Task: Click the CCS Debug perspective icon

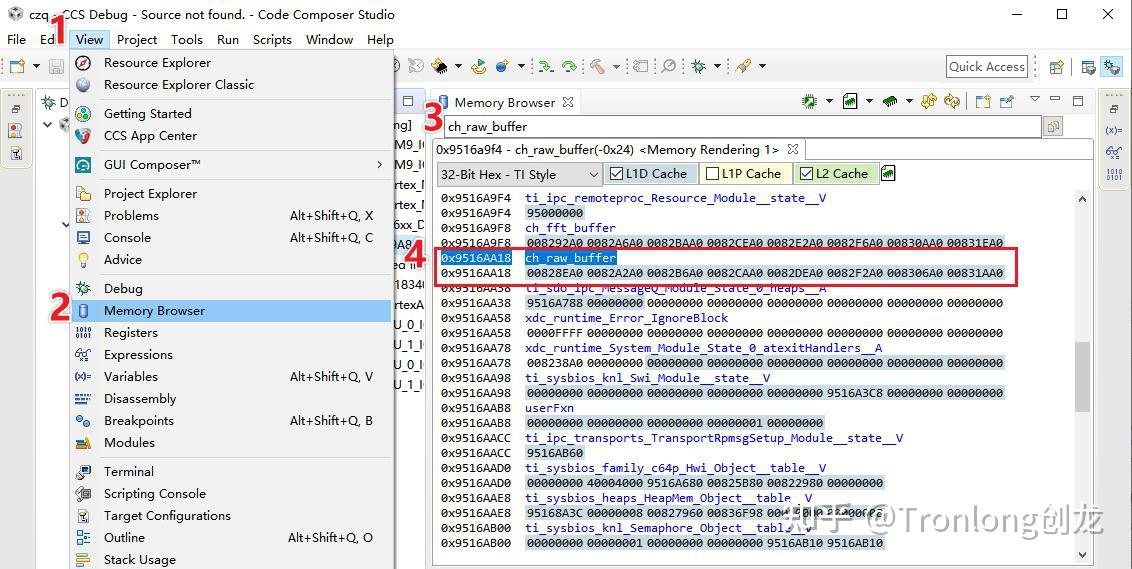Action: pos(1111,67)
